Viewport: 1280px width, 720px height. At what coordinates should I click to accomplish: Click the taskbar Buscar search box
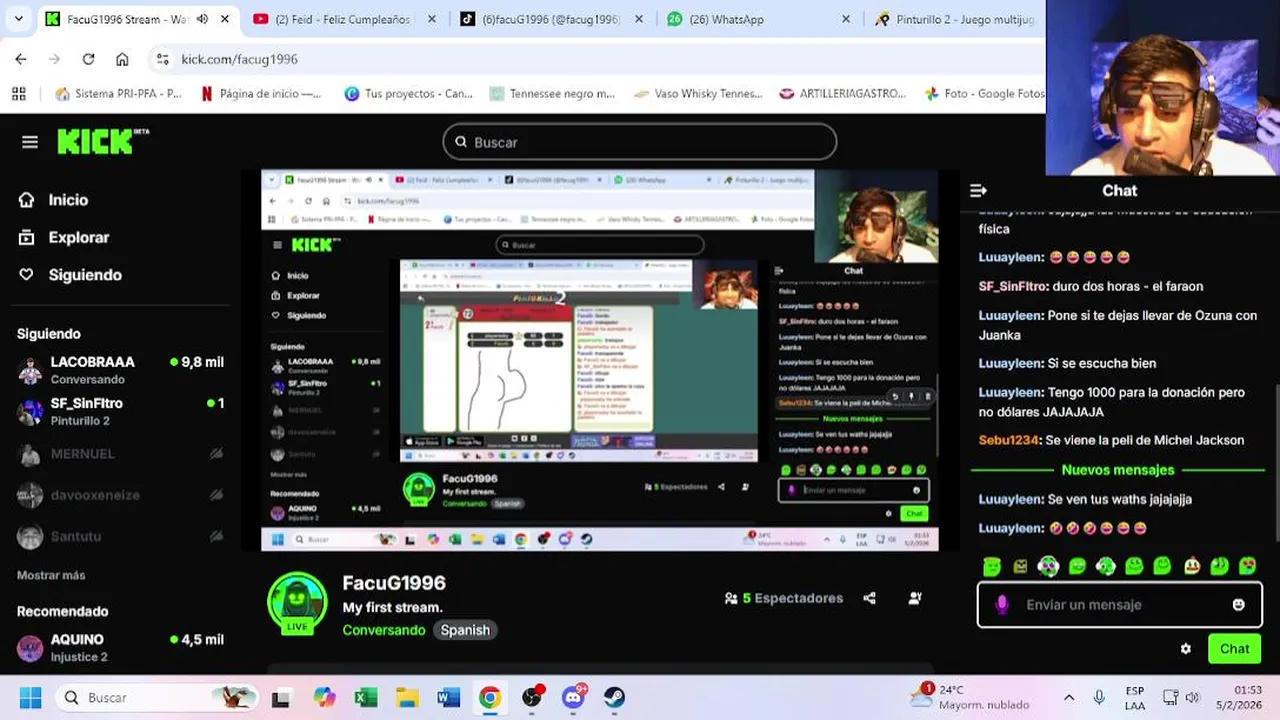[158, 697]
